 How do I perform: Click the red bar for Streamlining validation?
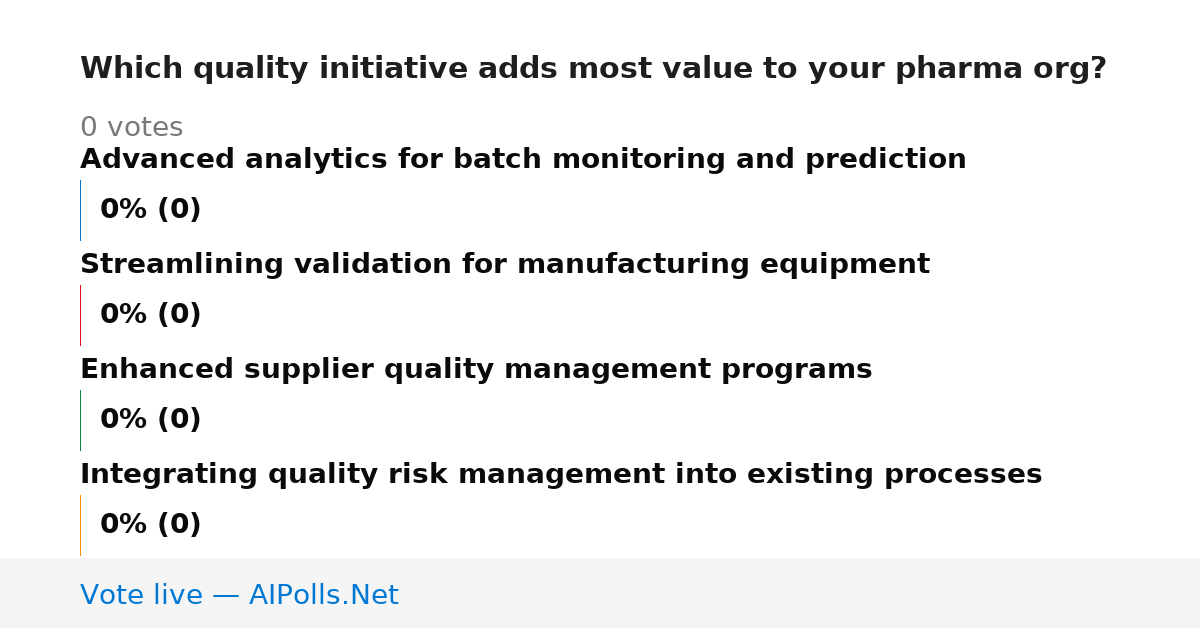pyautogui.click(x=81, y=315)
